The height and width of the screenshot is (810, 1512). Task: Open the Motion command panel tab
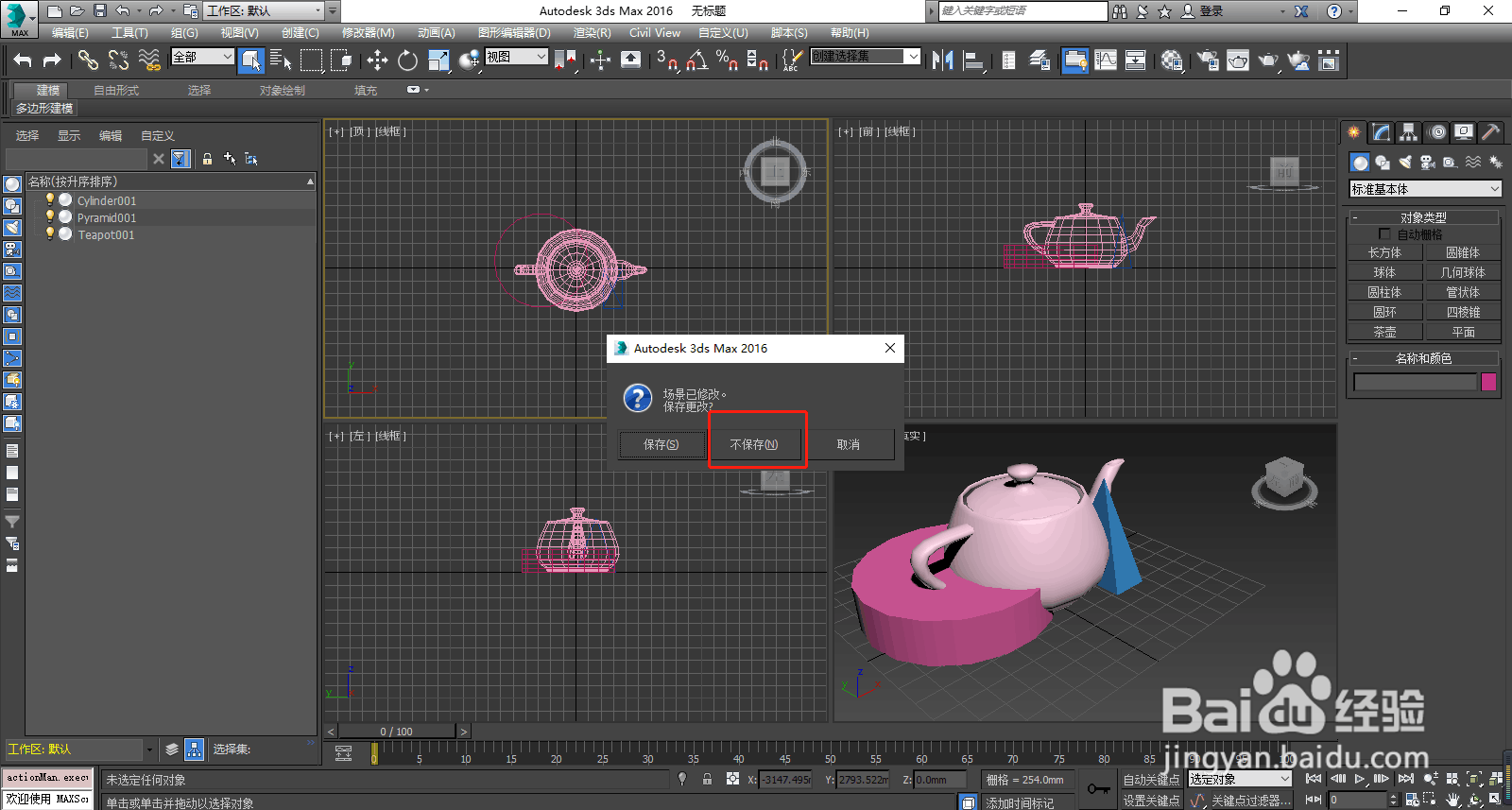[1436, 132]
